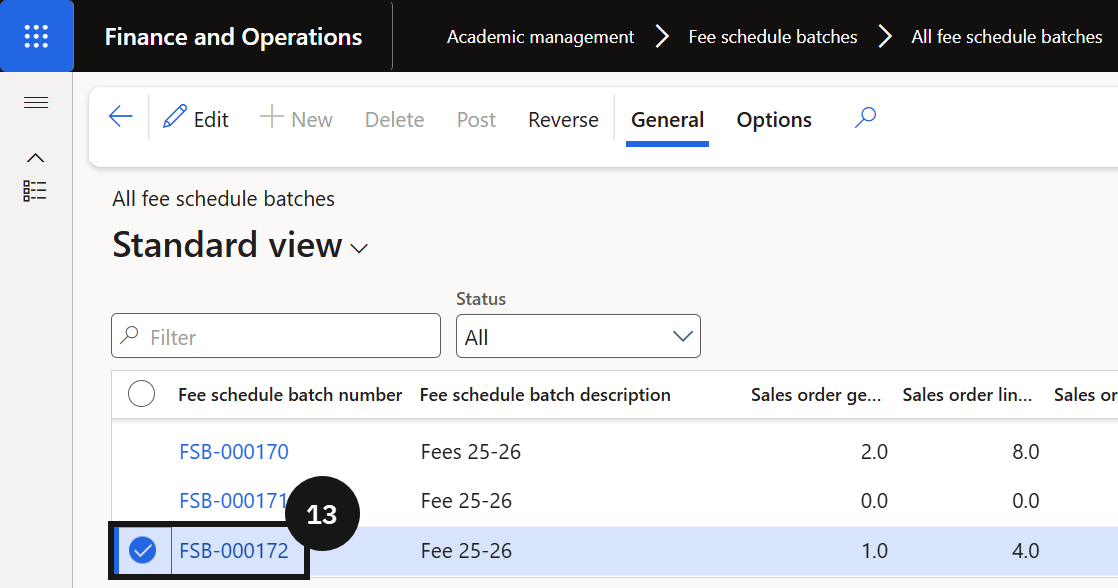The height and width of the screenshot is (588, 1118).
Task: Expand the navigation pane hamburger menu
Action: tap(36, 103)
